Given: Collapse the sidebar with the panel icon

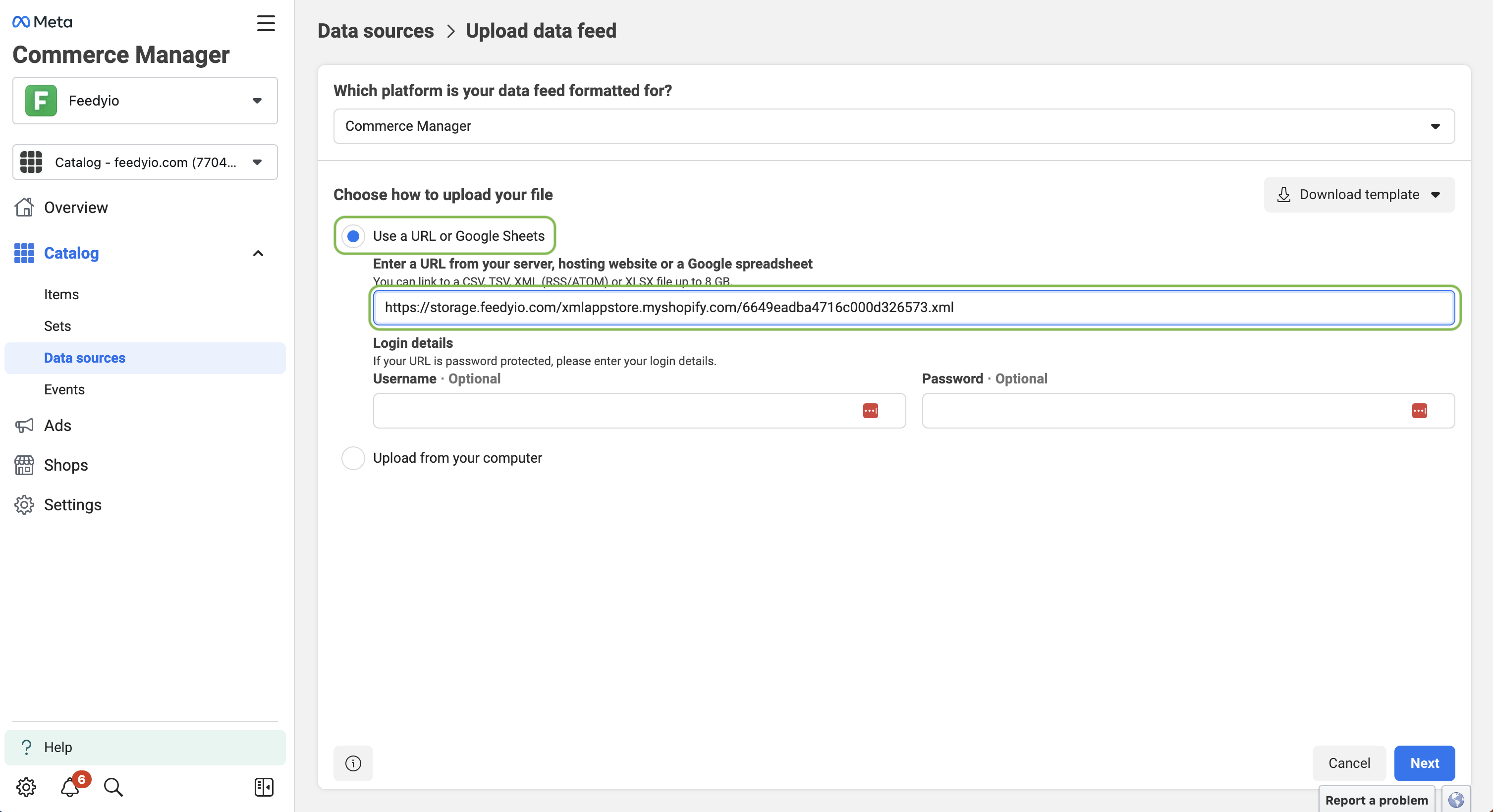Looking at the screenshot, I should (264, 787).
